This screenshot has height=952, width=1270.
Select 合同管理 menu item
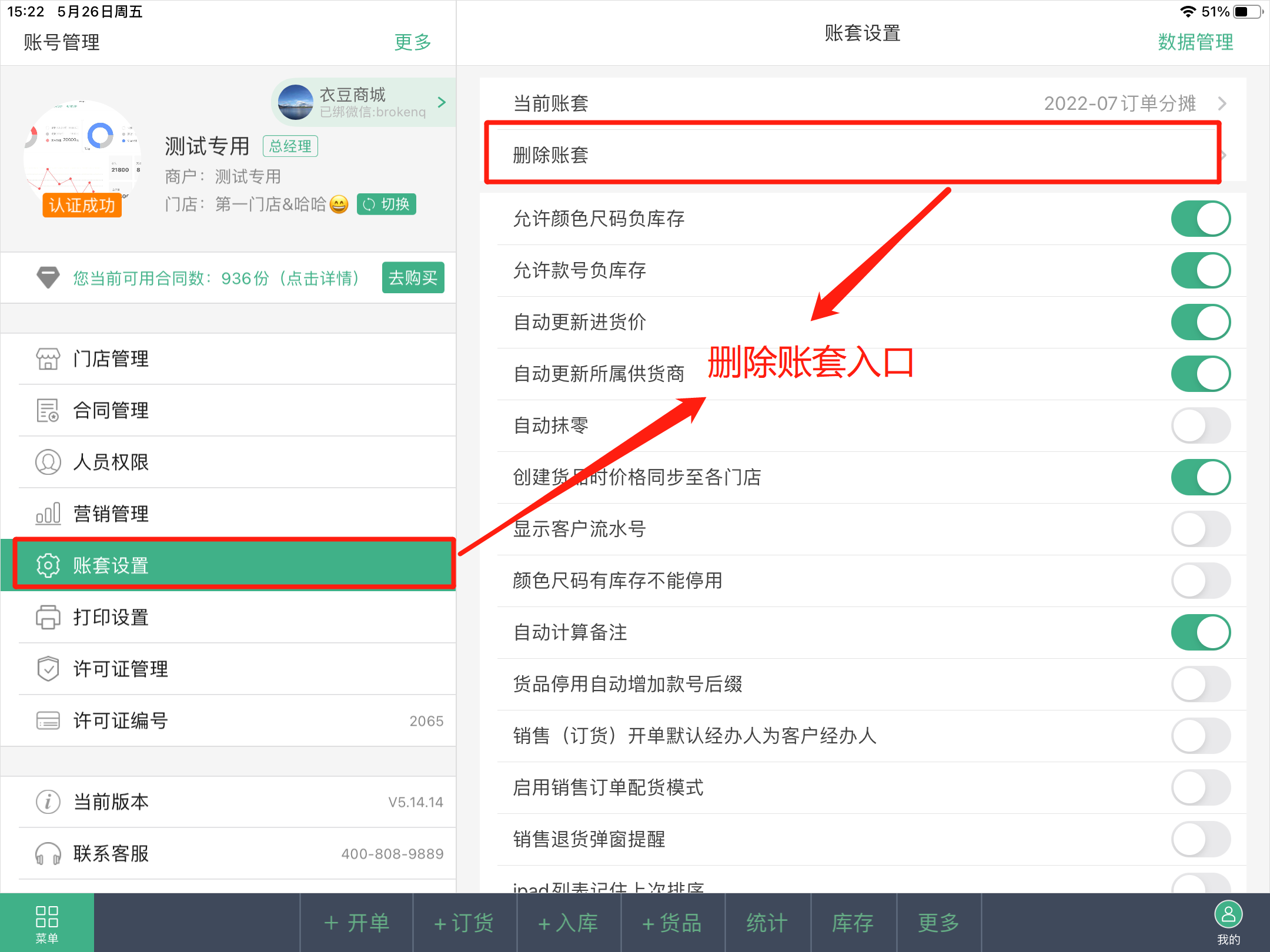(228, 410)
